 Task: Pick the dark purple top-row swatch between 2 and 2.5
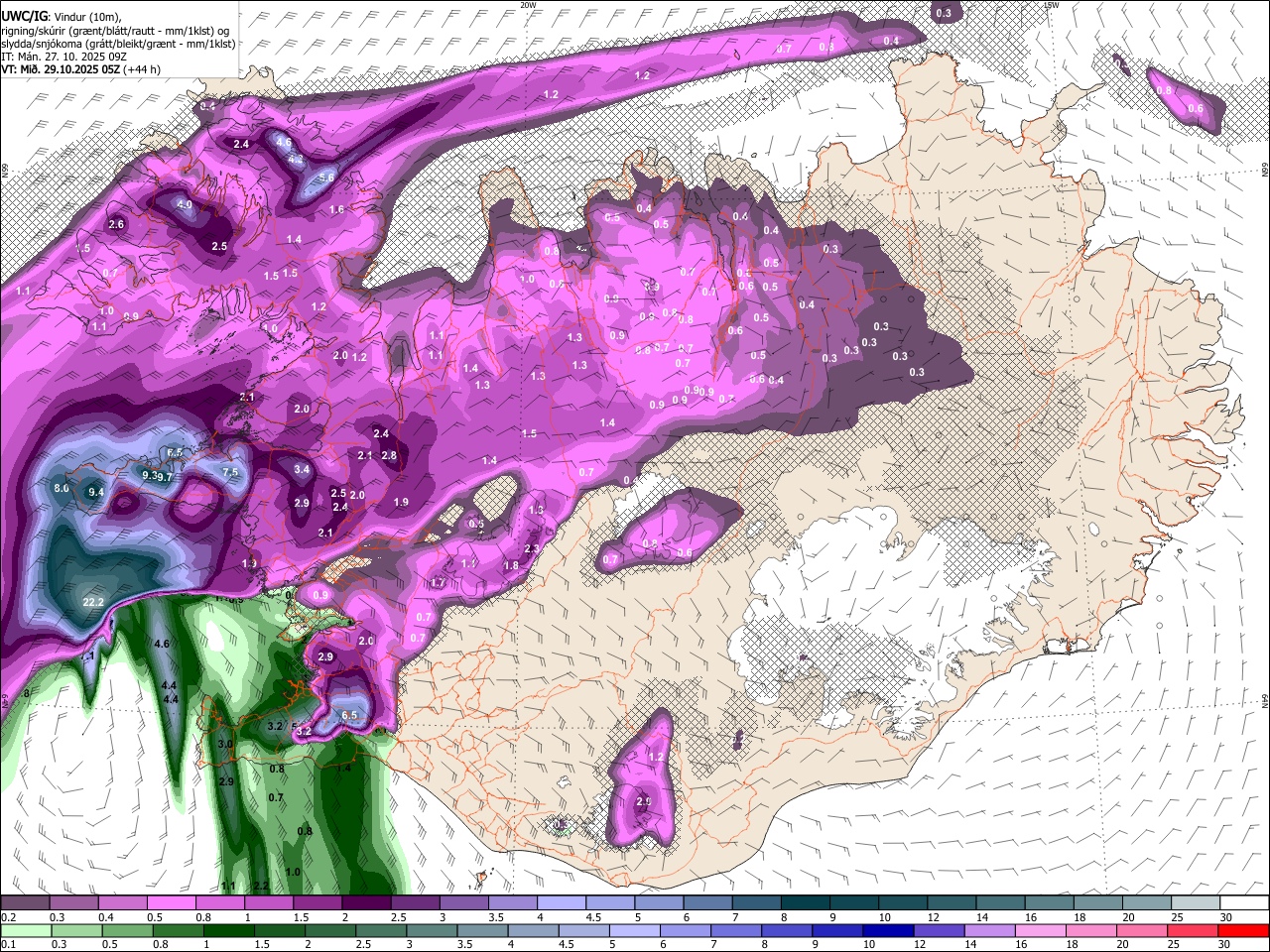[x=366, y=903]
